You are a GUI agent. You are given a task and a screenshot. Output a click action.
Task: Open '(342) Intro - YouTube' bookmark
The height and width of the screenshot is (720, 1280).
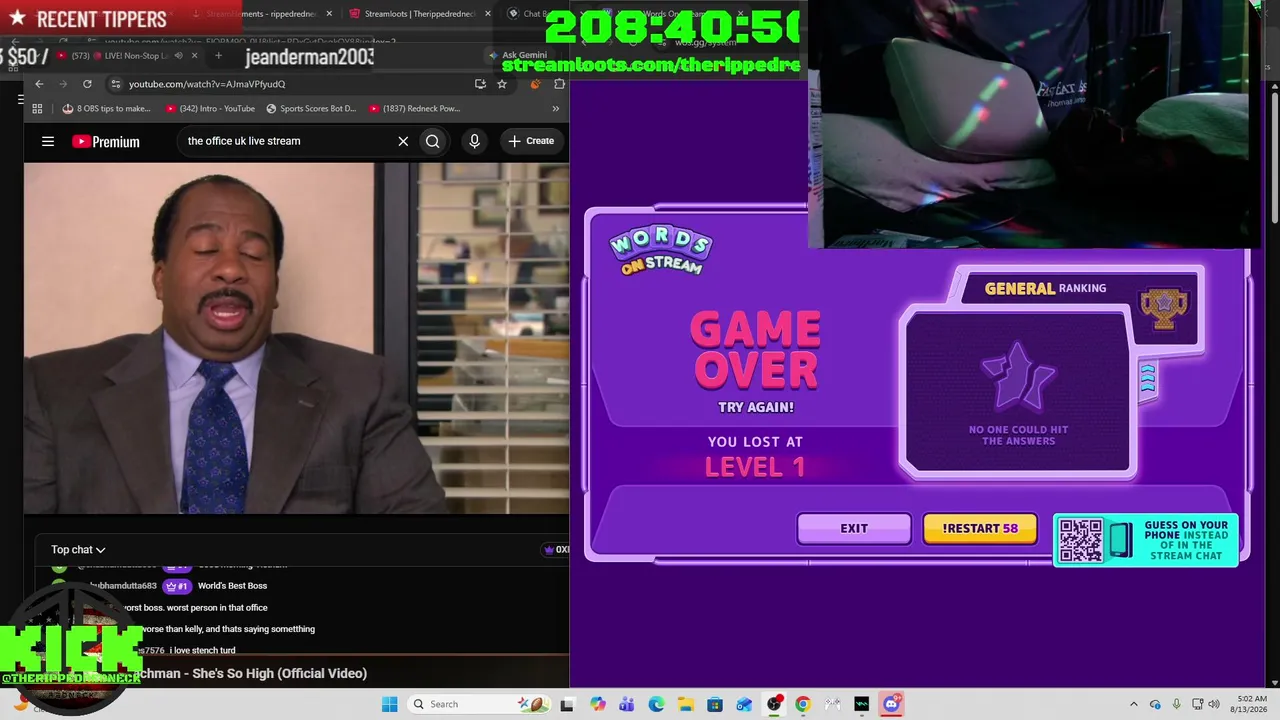[210, 108]
